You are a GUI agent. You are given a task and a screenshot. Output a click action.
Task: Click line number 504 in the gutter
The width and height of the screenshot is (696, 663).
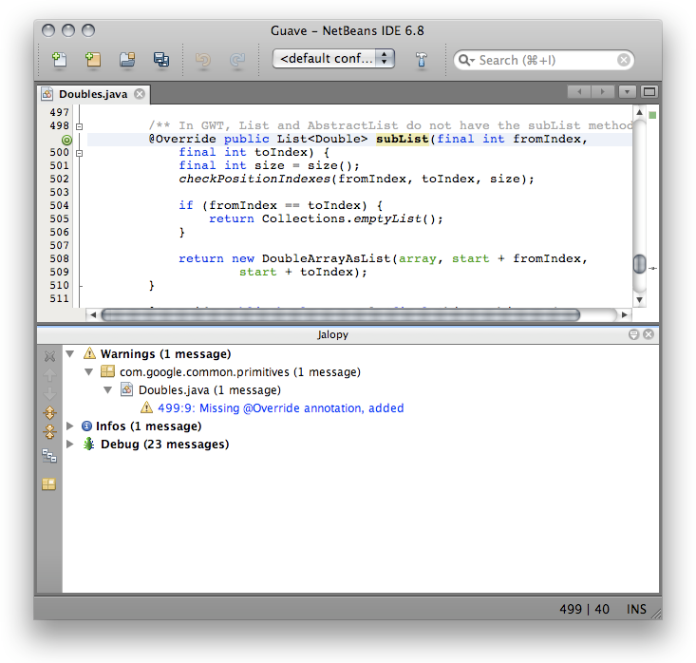coord(59,205)
